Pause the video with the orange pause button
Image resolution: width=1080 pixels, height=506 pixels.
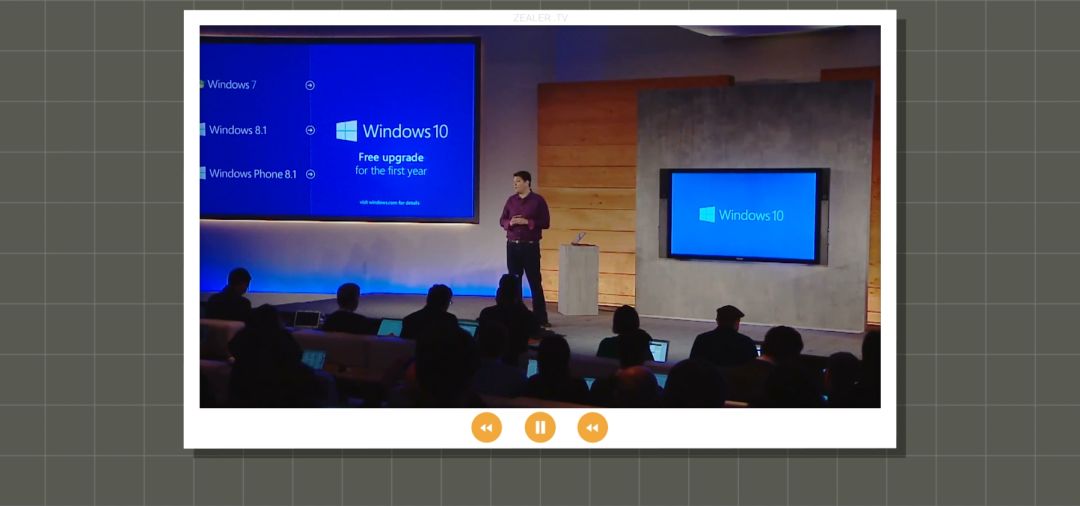(540, 428)
